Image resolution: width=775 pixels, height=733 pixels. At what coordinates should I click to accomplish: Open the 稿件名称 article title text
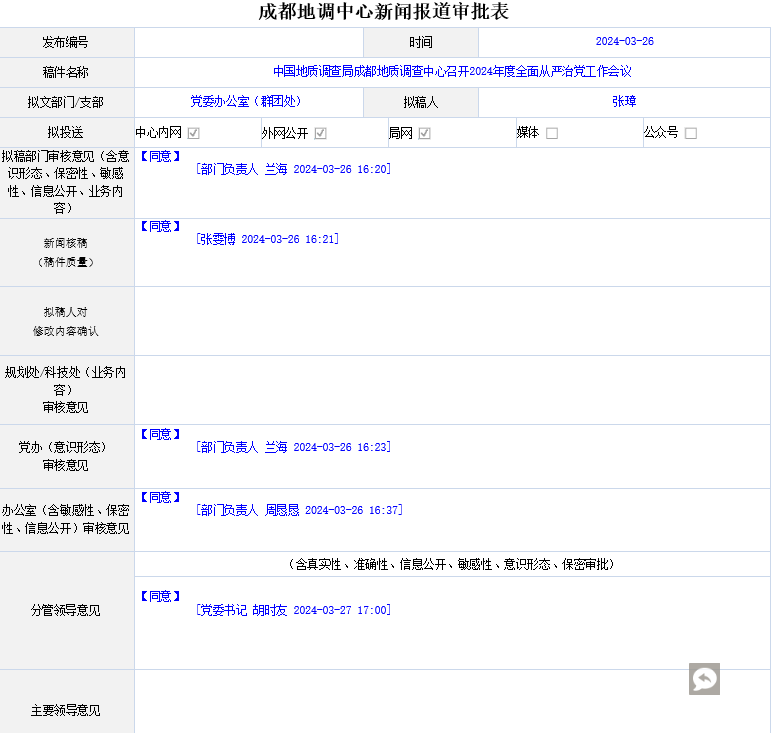[x=452, y=72]
